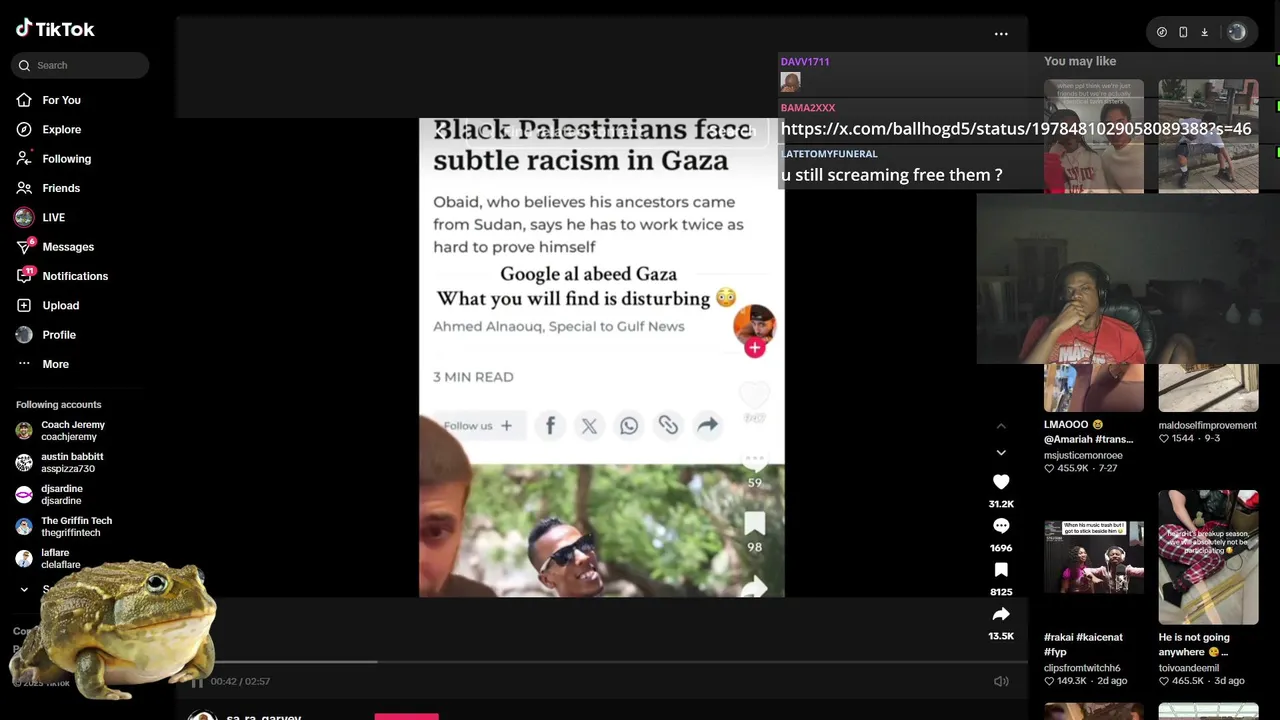Image resolution: width=1280 pixels, height=720 pixels.
Task: Share the video with 13.5K shares
Action: pos(1001,614)
